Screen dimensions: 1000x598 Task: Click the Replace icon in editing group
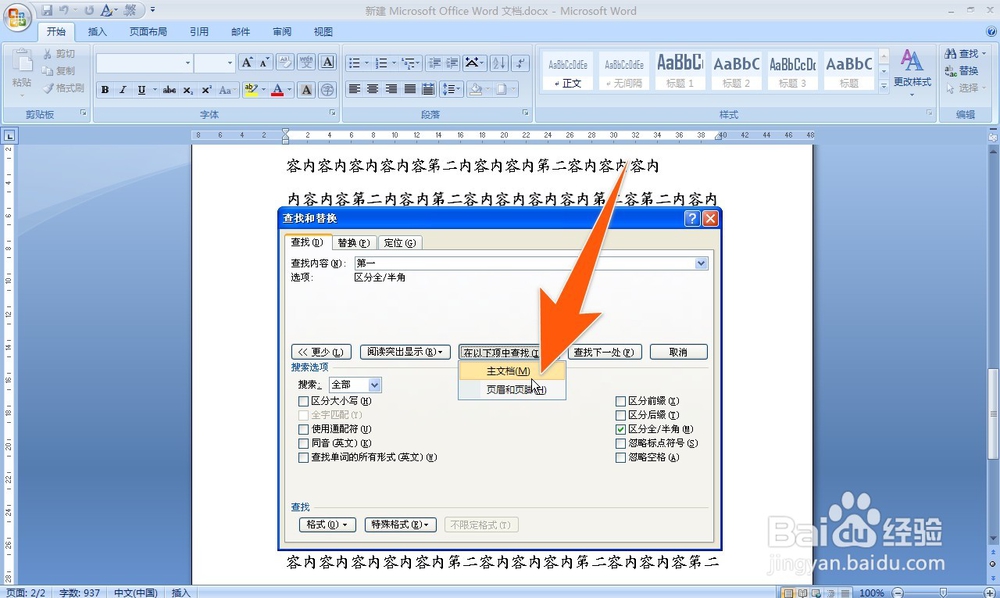click(962, 71)
